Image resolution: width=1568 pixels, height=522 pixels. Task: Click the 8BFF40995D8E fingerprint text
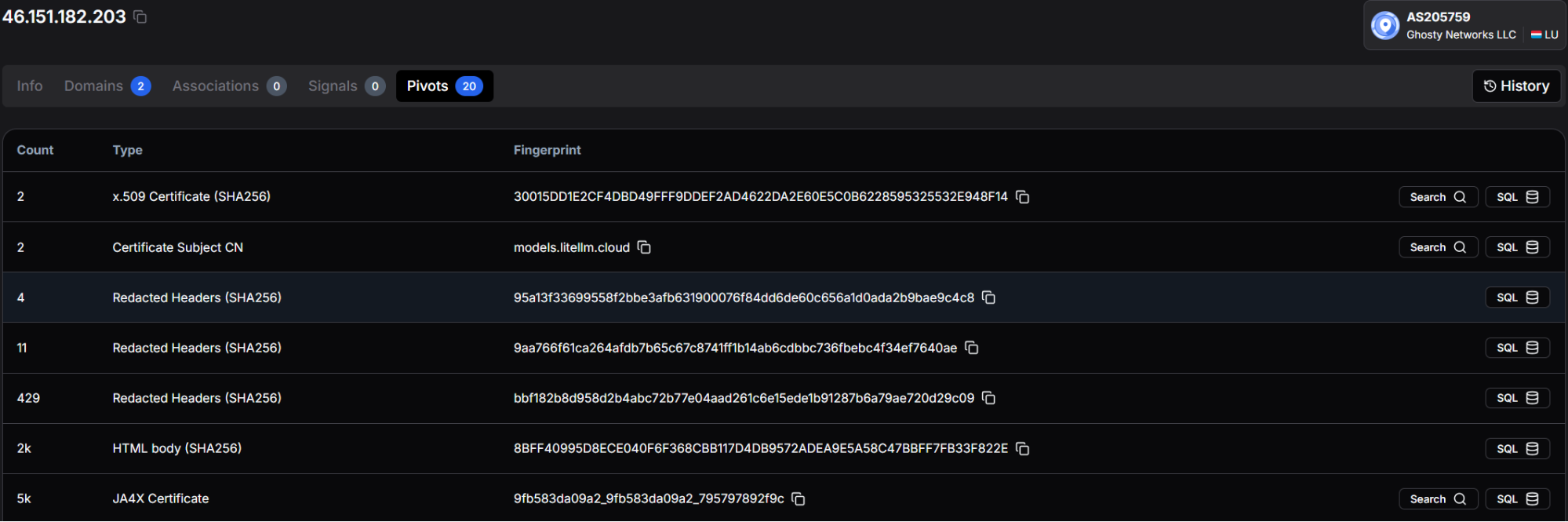(761, 448)
